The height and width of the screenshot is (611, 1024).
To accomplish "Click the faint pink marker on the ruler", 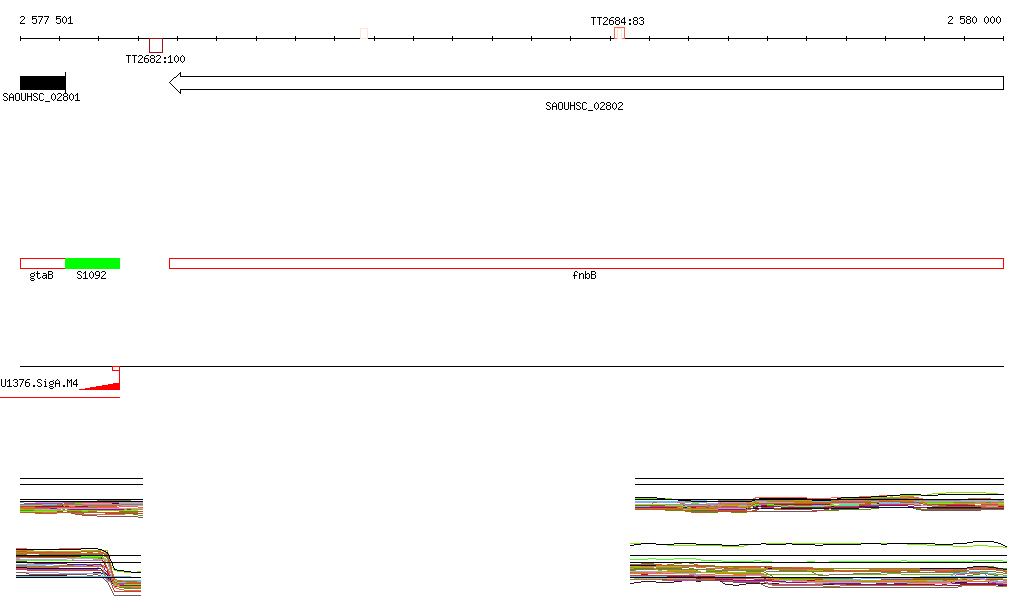I will click(364, 33).
